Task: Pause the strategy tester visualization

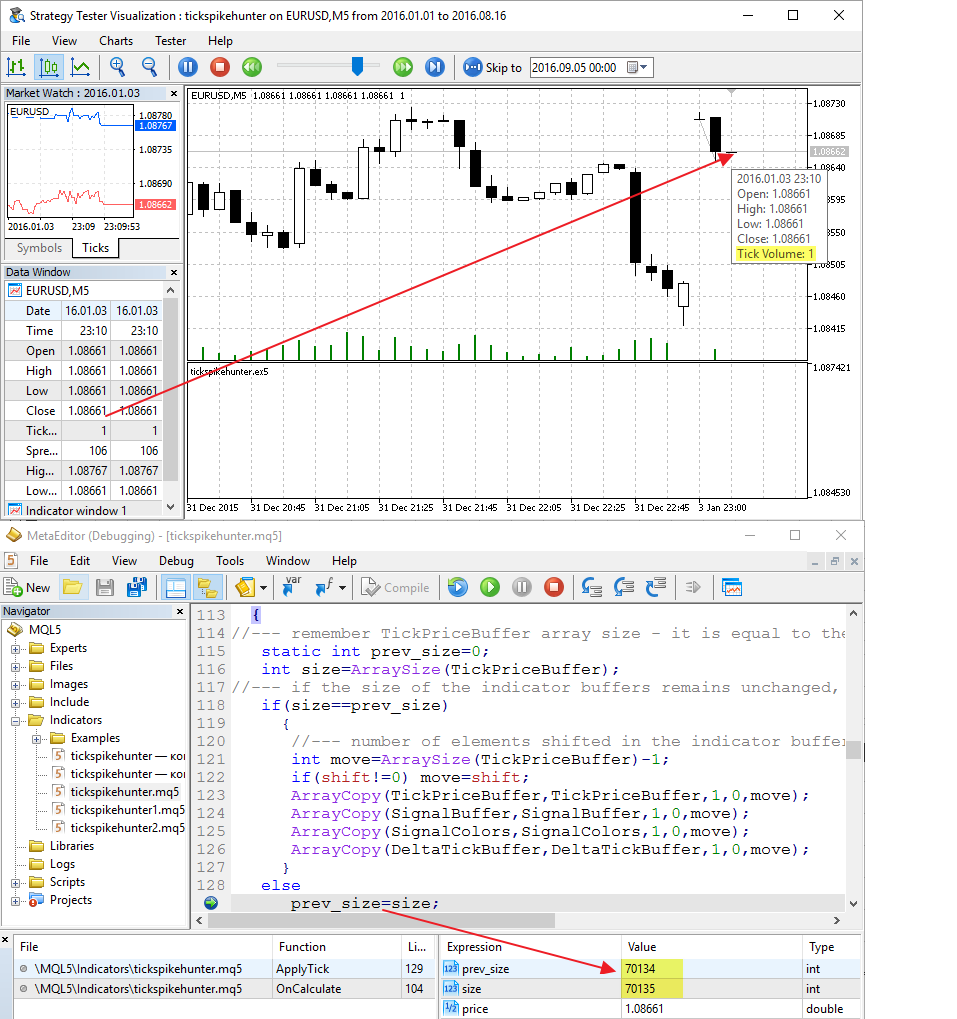Action: [188, 67]
